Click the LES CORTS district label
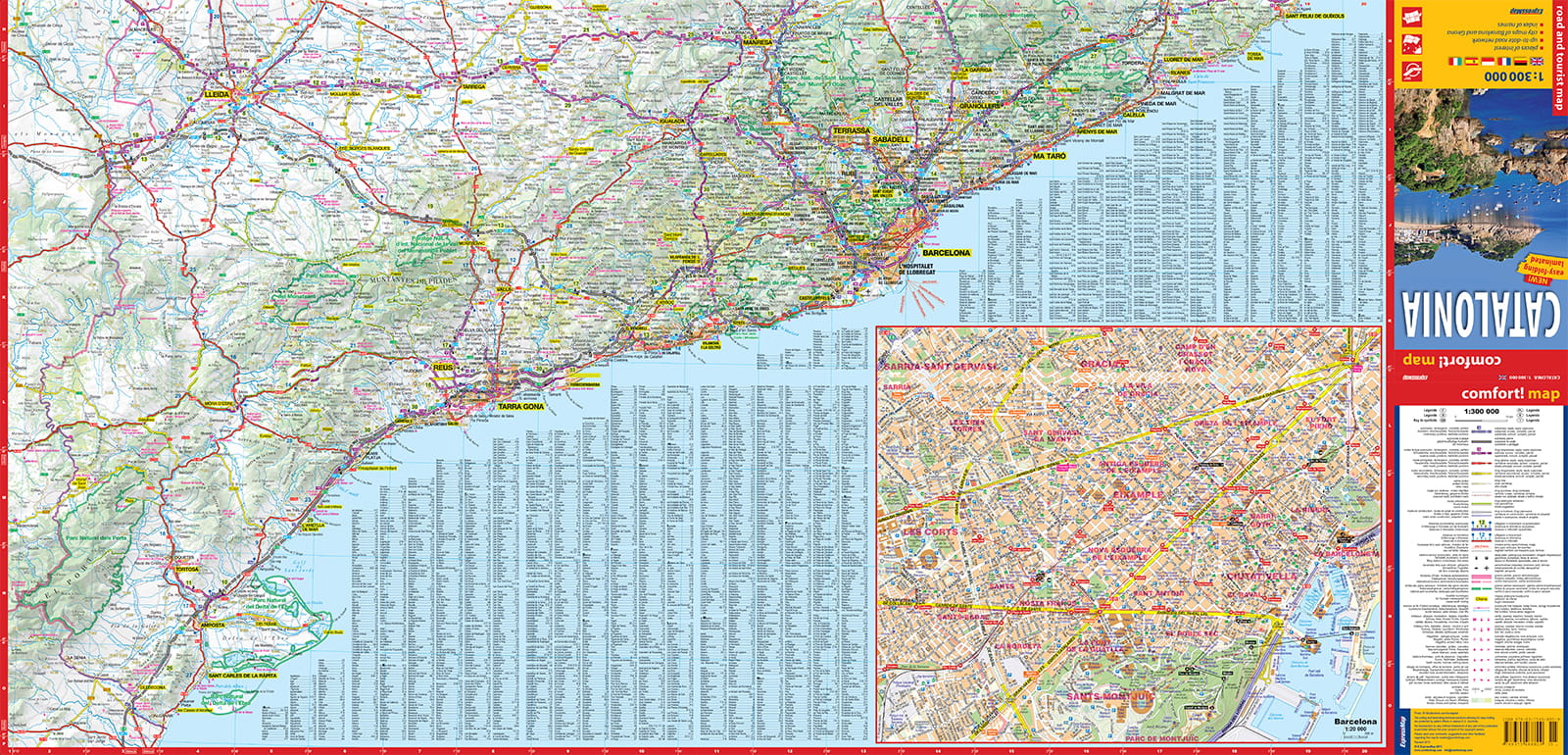The width and height of the screenshot is (1568, 755). coord(929,532)
